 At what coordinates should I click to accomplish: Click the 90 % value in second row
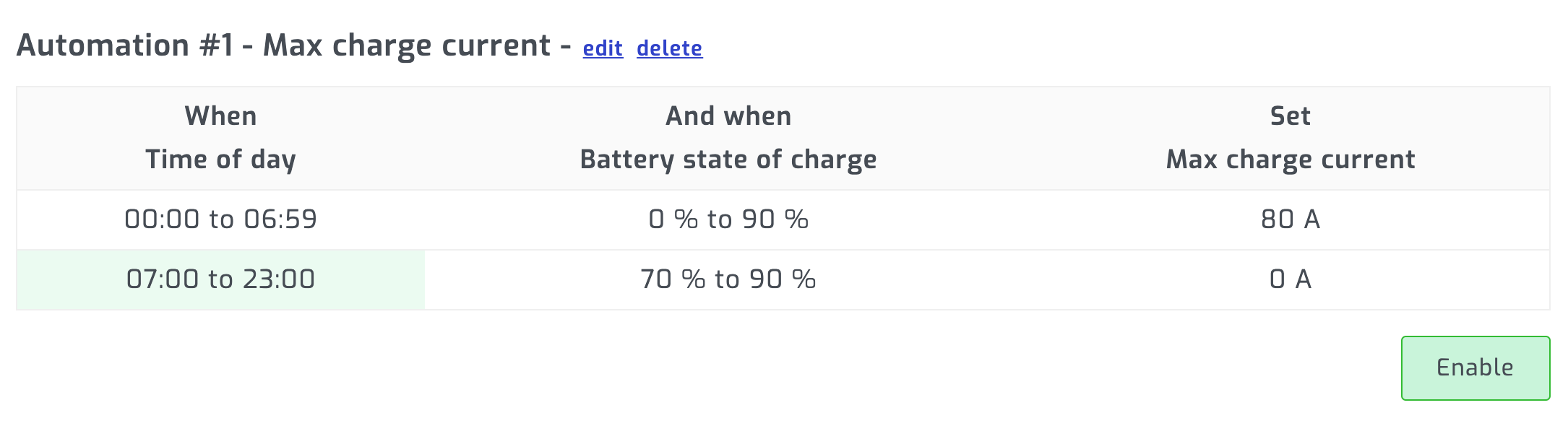tap(783, 279)
